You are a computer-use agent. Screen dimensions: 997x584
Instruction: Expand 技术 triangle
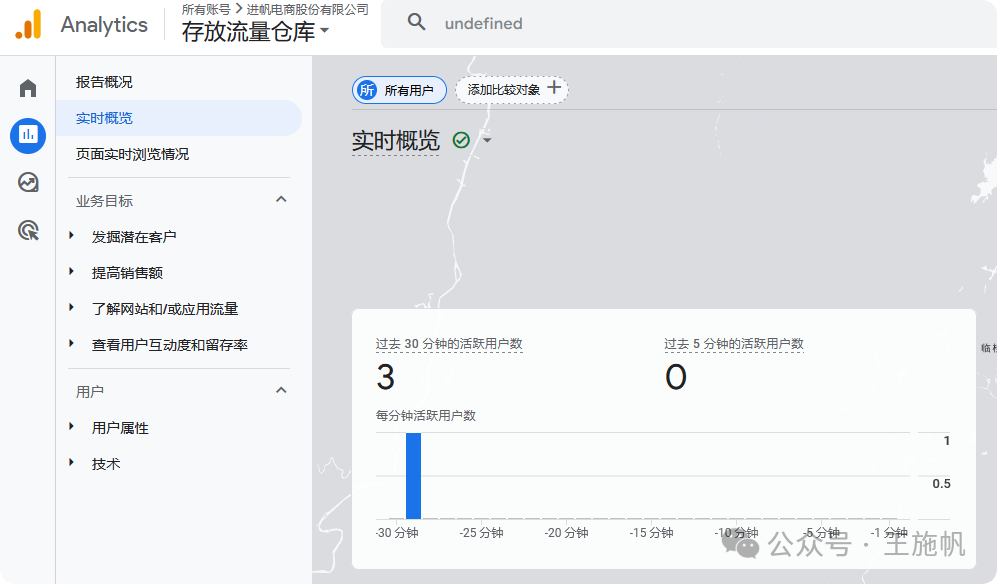71,462
